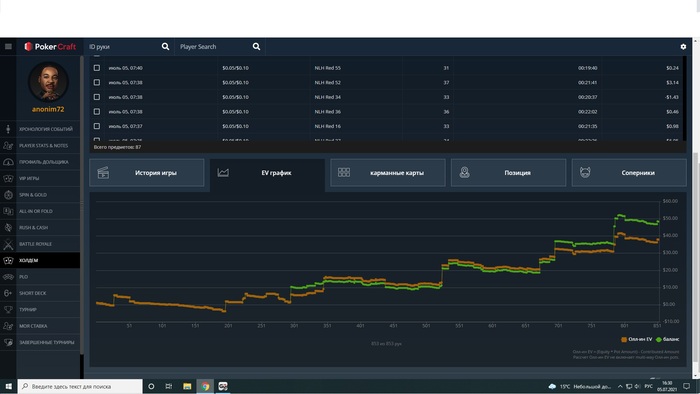Image resolution: width=700 pixels, height=394 pixels.
Task: Select Short Deck 6+ icon
Action: coord(8,293)
